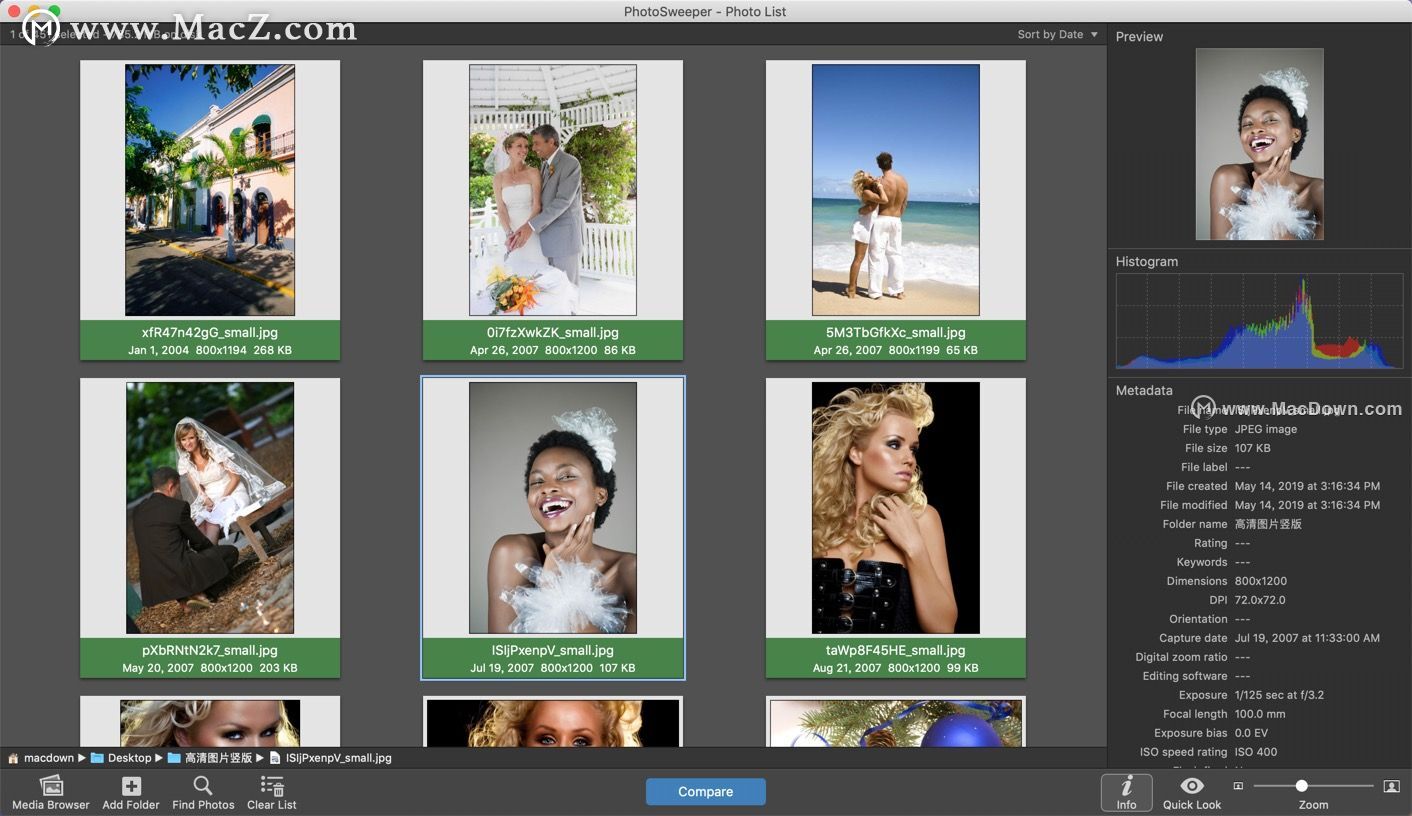Click the home icon beside macdown in path bar
This screenshot has height=816, width=1412.
[14, 758]
